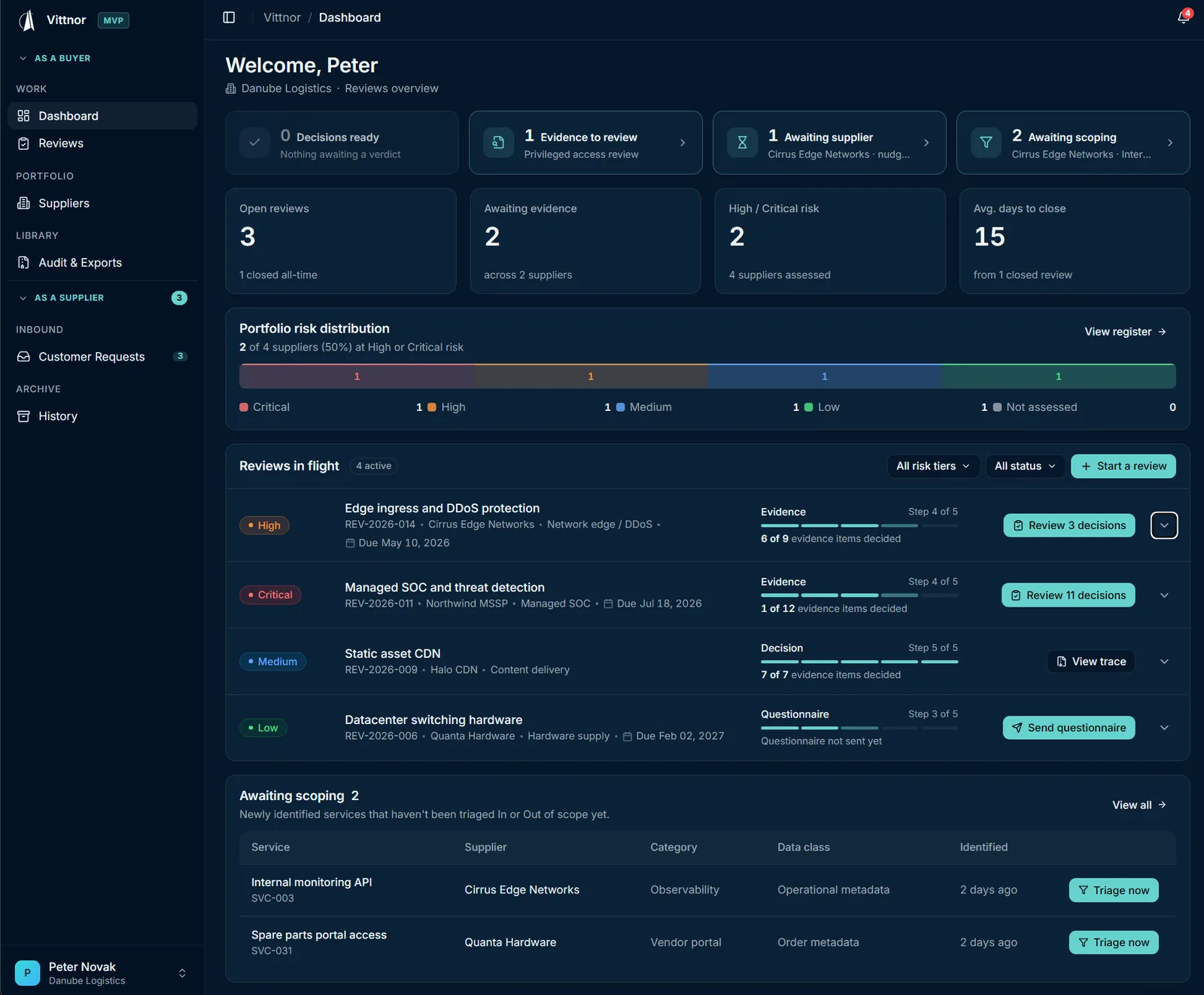
Task: Expand the Edge ingress and DDoS protection row
Action: (1164, 525)
